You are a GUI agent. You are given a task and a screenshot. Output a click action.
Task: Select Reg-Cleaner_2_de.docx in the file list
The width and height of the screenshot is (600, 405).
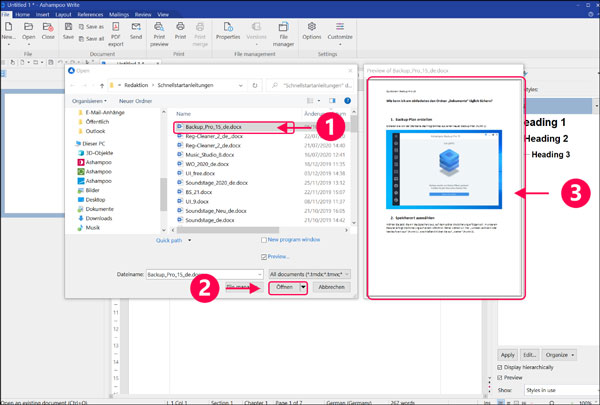click(x=215, y=146)
